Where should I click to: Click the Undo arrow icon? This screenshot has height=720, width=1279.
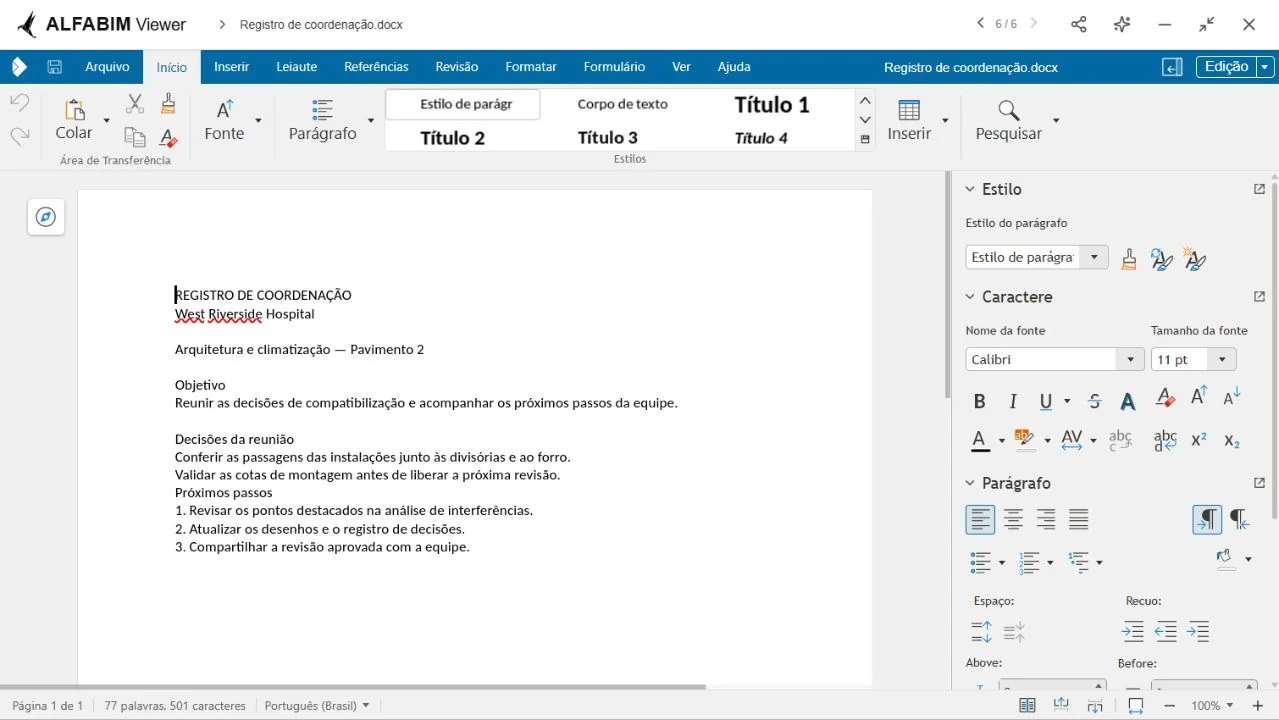[20, 102]
